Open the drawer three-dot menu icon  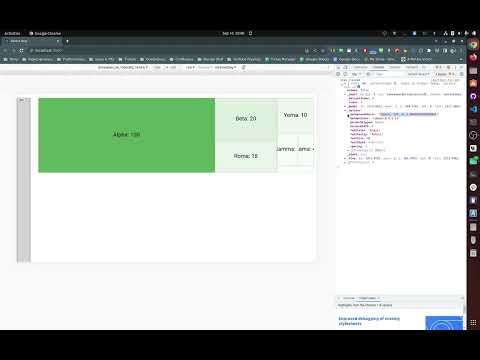(339, 298)
